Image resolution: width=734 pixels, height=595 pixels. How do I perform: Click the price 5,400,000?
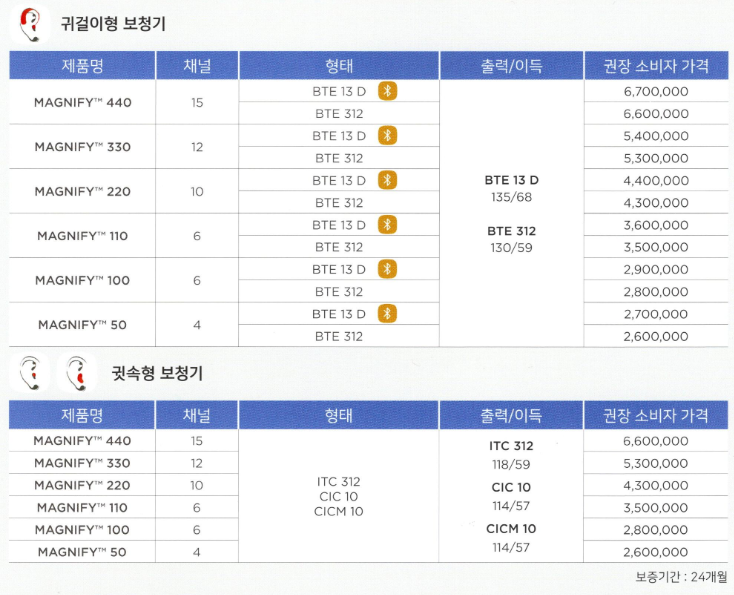click(656, 136)
